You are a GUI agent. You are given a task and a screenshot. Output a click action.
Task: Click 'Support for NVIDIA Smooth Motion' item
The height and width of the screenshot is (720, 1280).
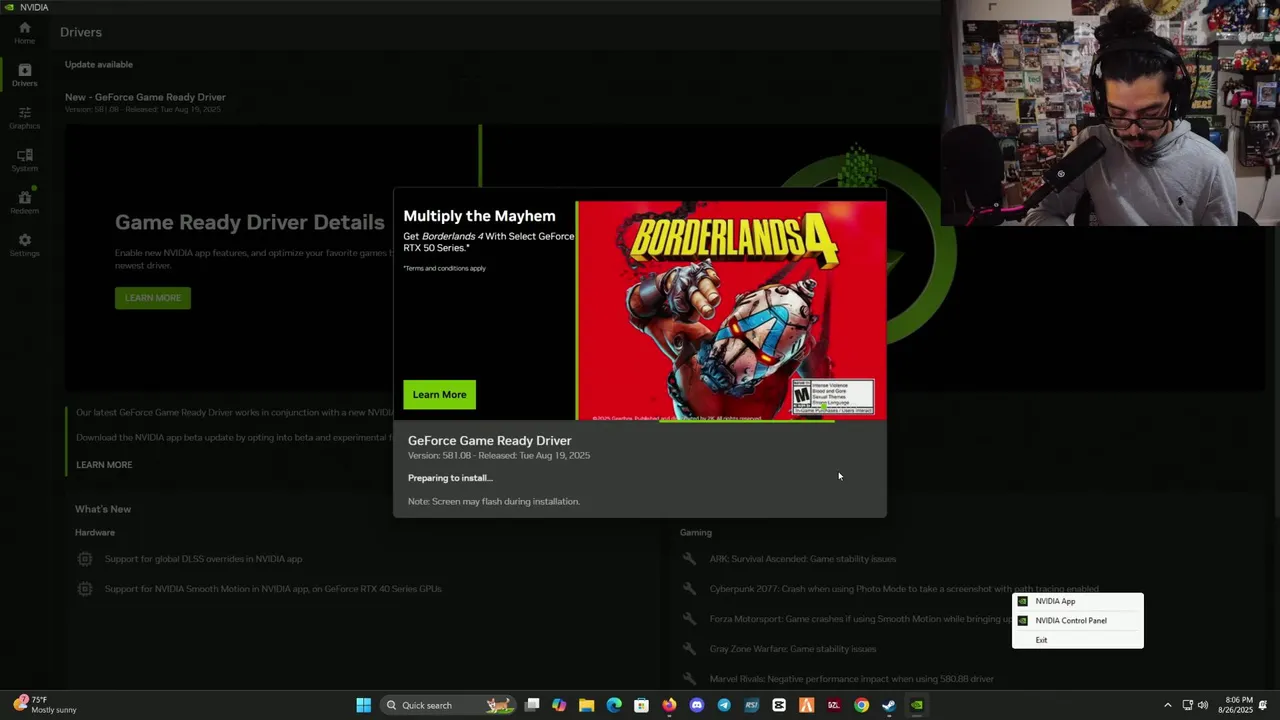click(273, 589)
